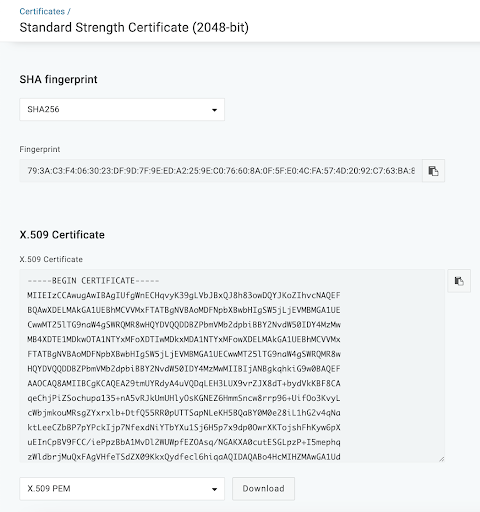Viewport: 480px width, 512px height.
Task: Open the SHA256 fingerprint dropdown
Action: click(x=122, y=109)
